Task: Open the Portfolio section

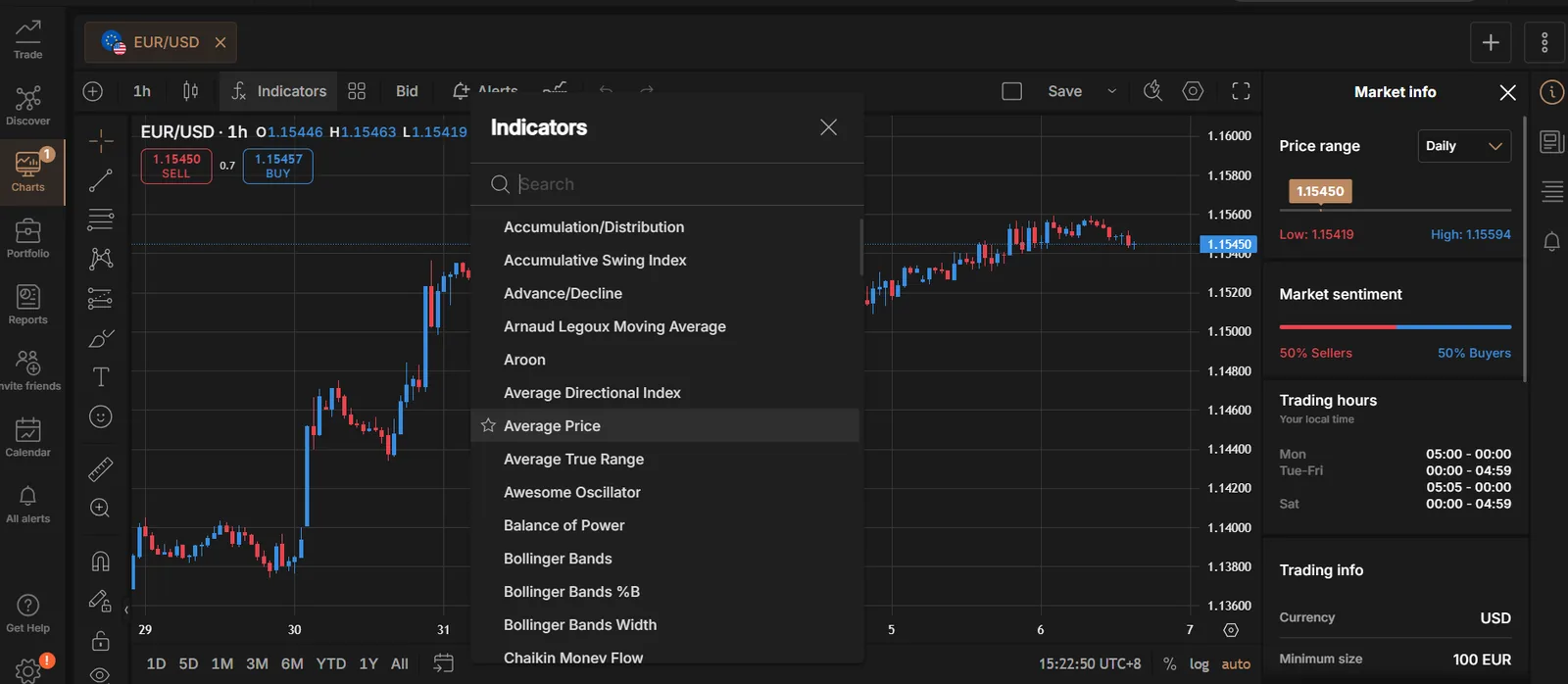Action: coord(27,238)
